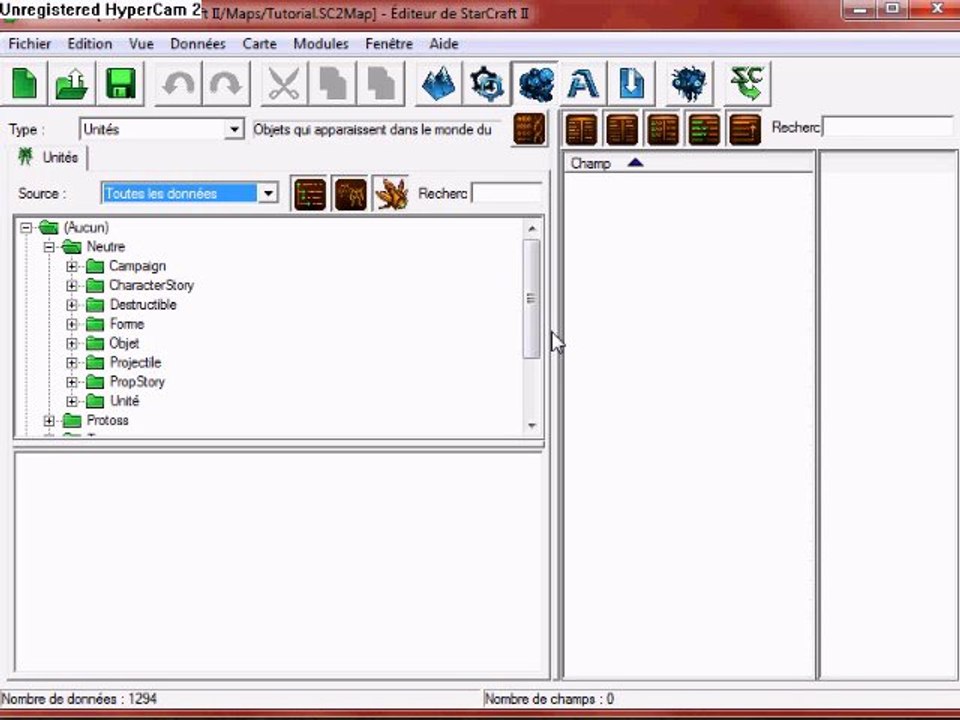
Task: Select third field-view icon in right panel
Action: 663,129
